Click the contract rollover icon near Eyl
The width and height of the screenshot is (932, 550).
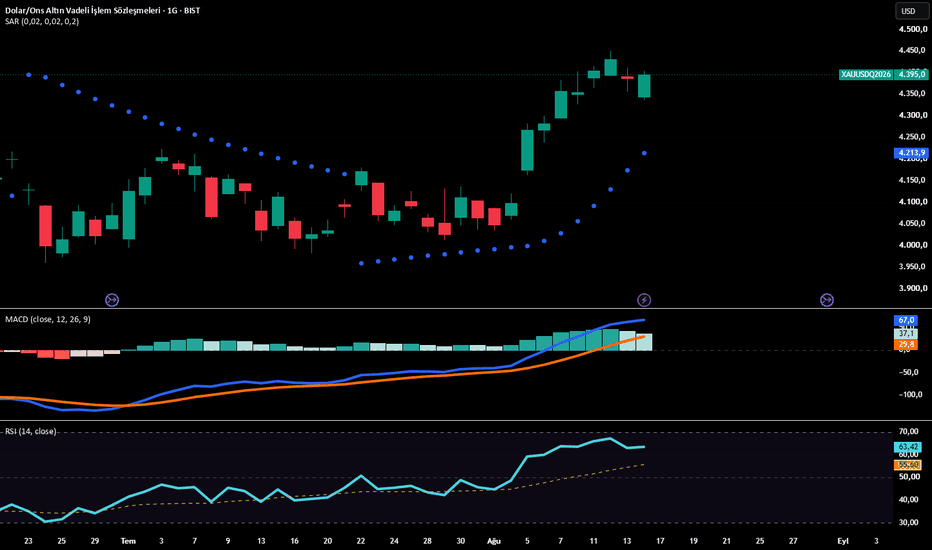(x=827, y=300)
